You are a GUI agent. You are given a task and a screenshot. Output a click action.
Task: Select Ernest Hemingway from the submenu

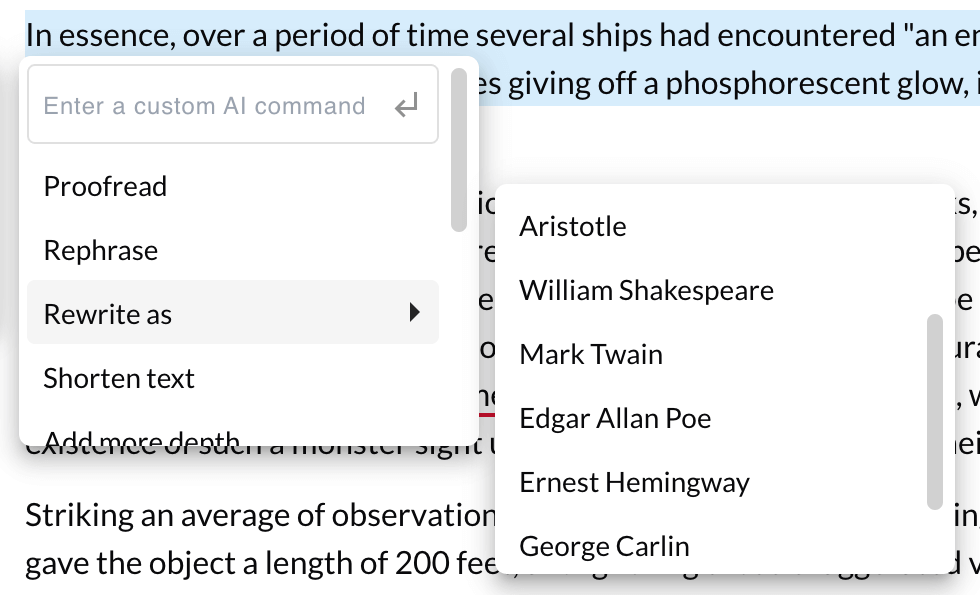pos(634,482)
